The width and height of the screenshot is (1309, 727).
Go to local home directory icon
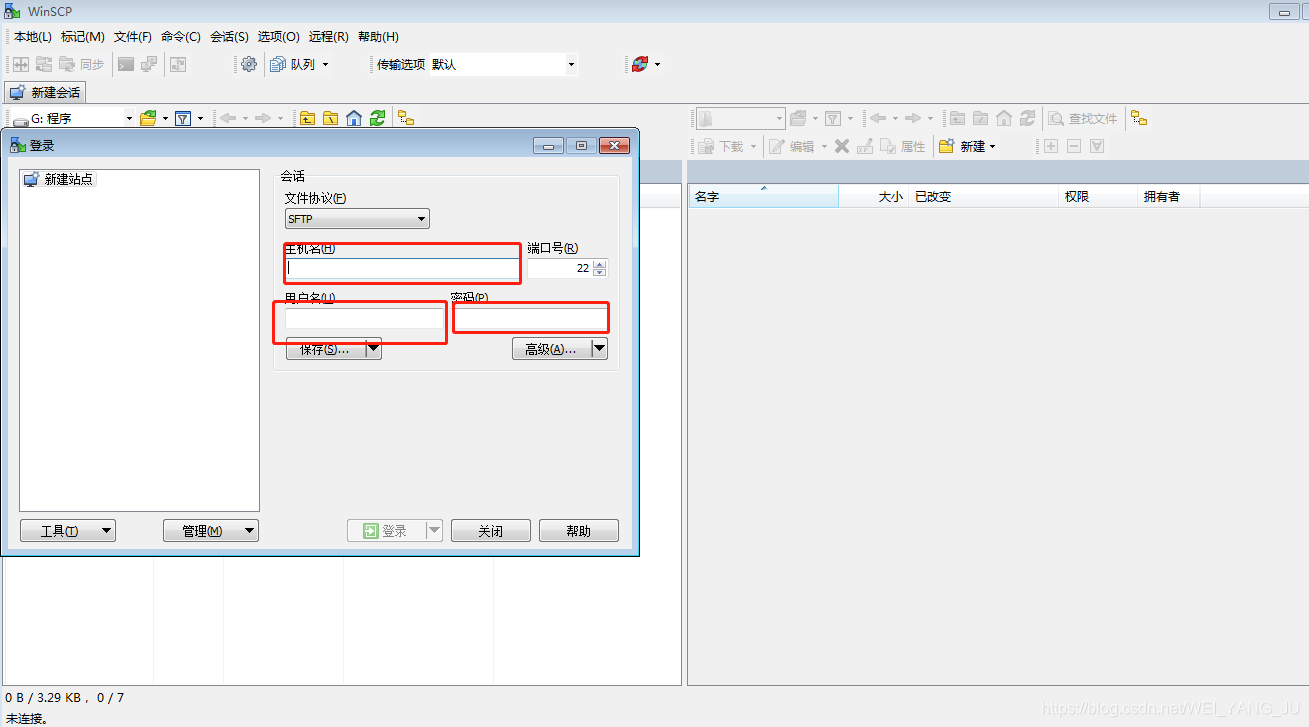coord(354,118)
